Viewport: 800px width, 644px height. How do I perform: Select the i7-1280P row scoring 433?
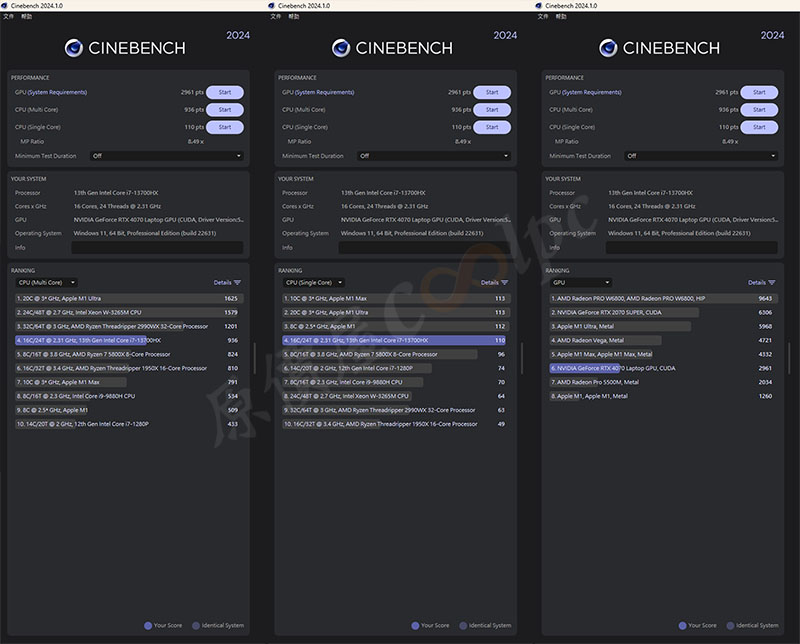pyautogui.click(x=129, y=424)
